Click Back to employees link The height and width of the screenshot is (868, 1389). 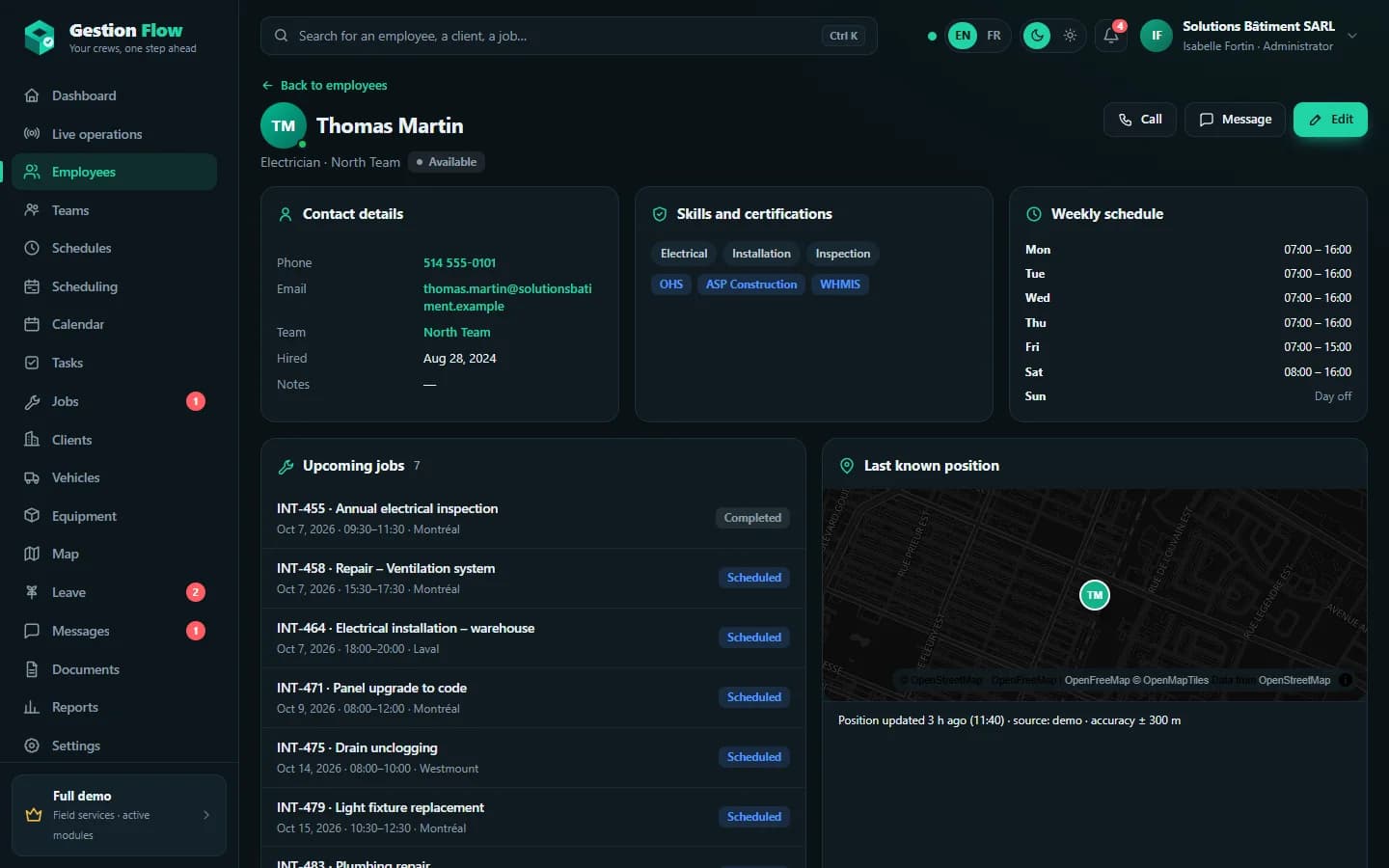[324, 85]
